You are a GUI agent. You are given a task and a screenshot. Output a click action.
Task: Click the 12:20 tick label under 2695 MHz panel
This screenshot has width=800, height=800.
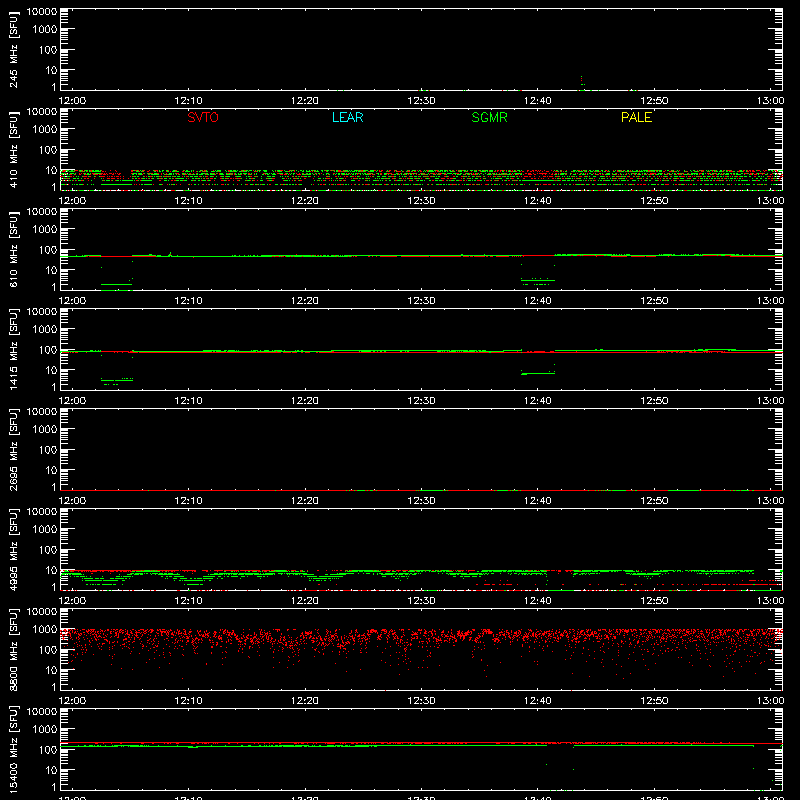(x=305, y=501)
